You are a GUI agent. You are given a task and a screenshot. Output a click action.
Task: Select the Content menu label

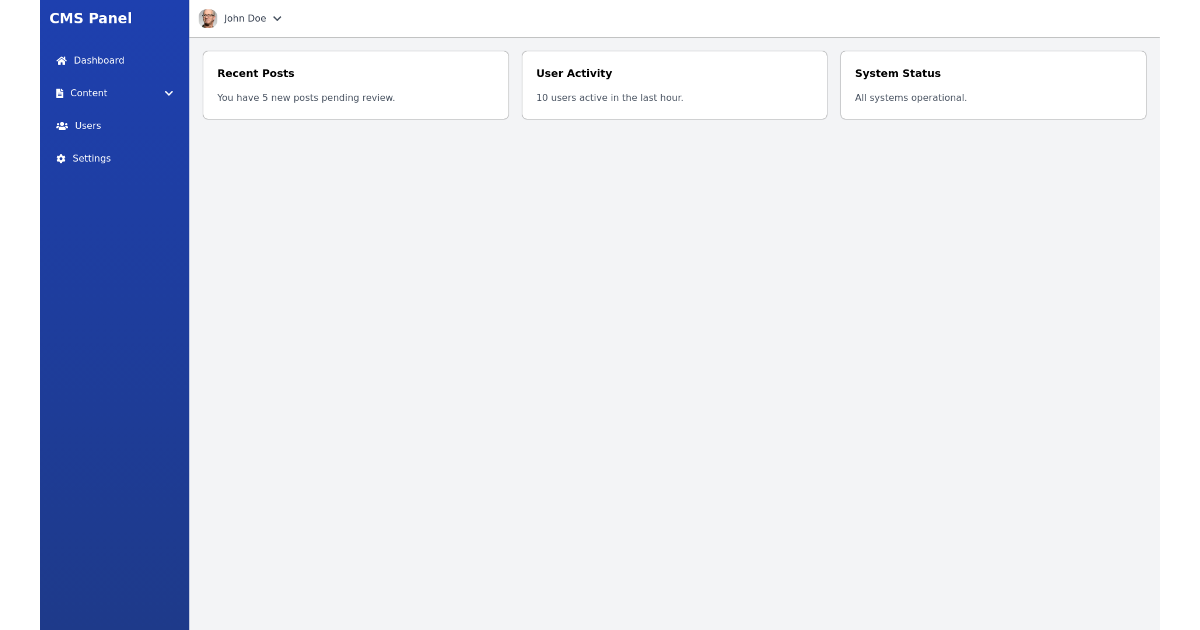pos(89,93)
